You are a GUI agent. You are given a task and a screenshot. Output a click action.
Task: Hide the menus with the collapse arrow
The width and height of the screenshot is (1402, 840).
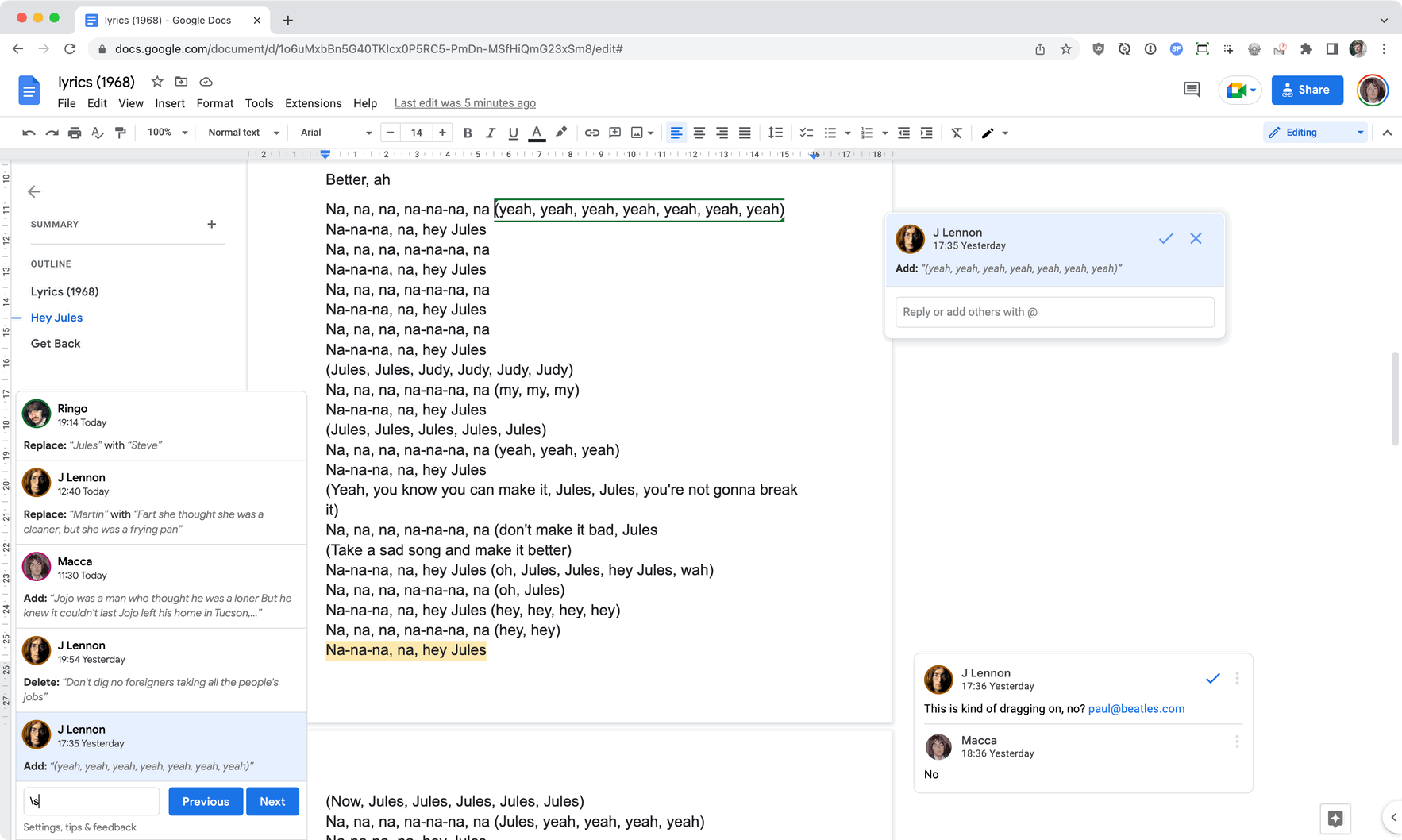1387,133
